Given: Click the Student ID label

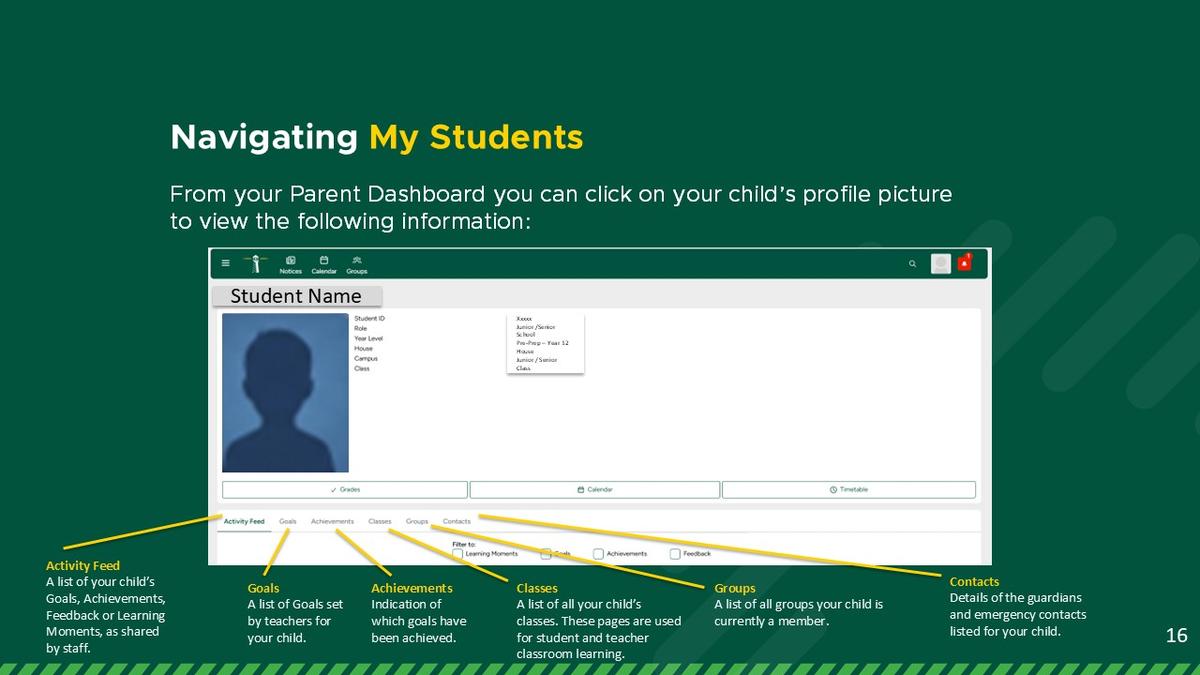Looking at the screenshot, I should click(370, 319).
